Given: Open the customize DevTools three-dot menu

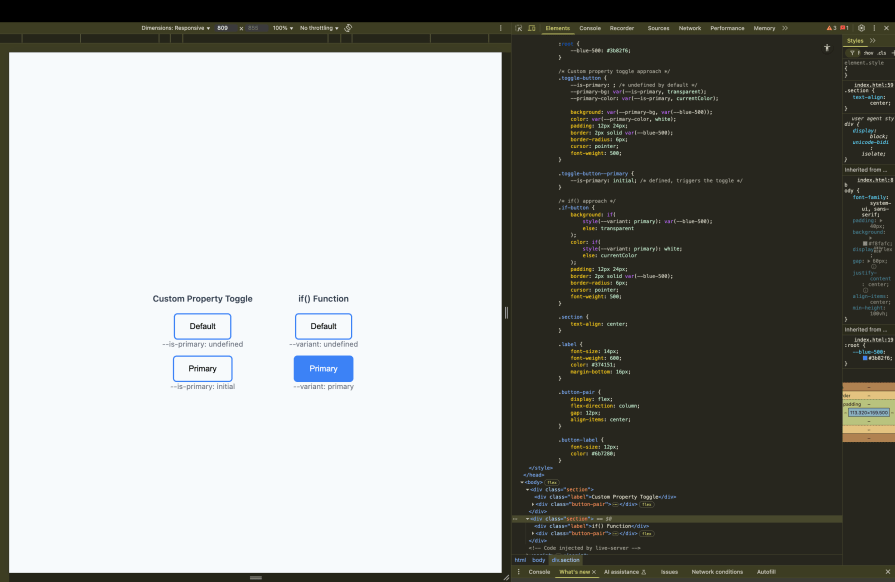Looking at the screenshot, I should coord(873,28).
